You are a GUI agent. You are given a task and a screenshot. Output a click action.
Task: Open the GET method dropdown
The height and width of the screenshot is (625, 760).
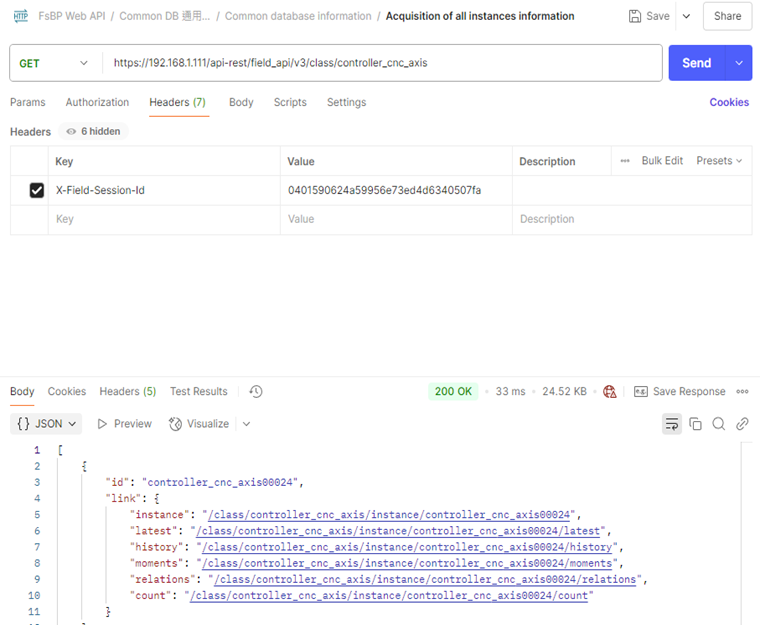tap(54, 63)
